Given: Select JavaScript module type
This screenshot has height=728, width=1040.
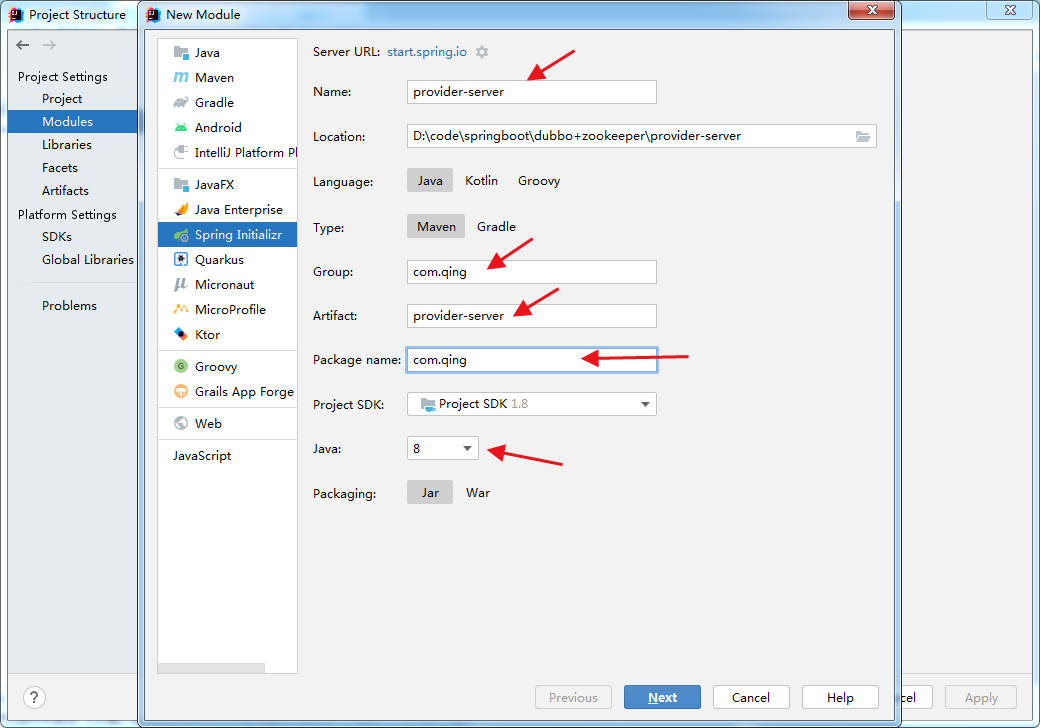Looking at the screenshot, I should tap(202, 455).
